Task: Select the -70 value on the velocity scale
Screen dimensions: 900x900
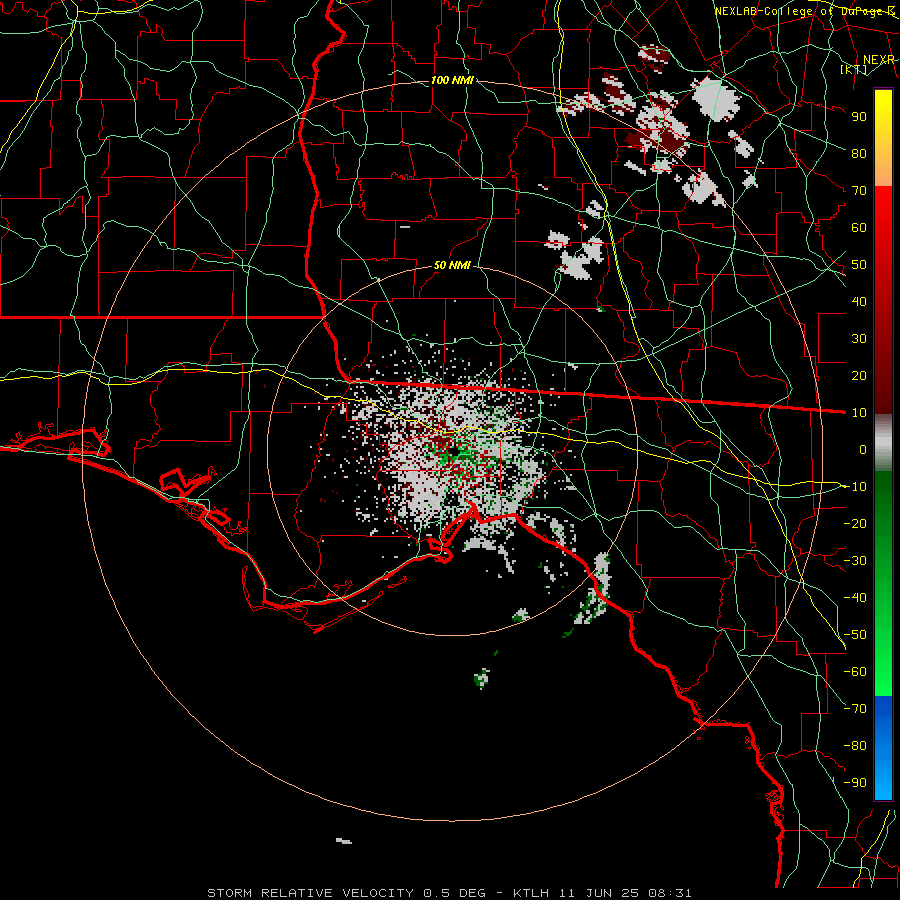Action: (855, 709)
